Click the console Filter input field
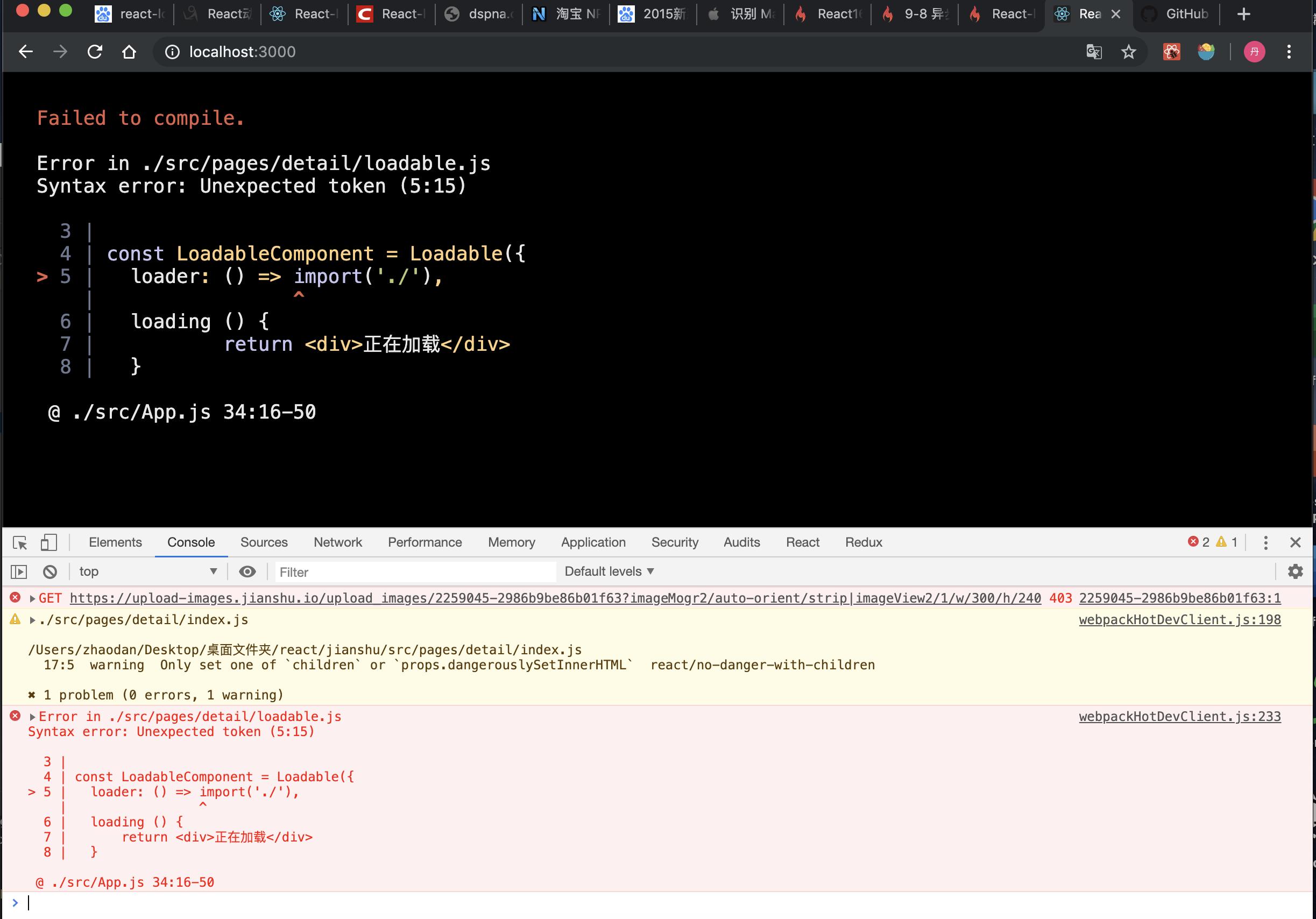The image size is (1316, 919). pos(415,572)
